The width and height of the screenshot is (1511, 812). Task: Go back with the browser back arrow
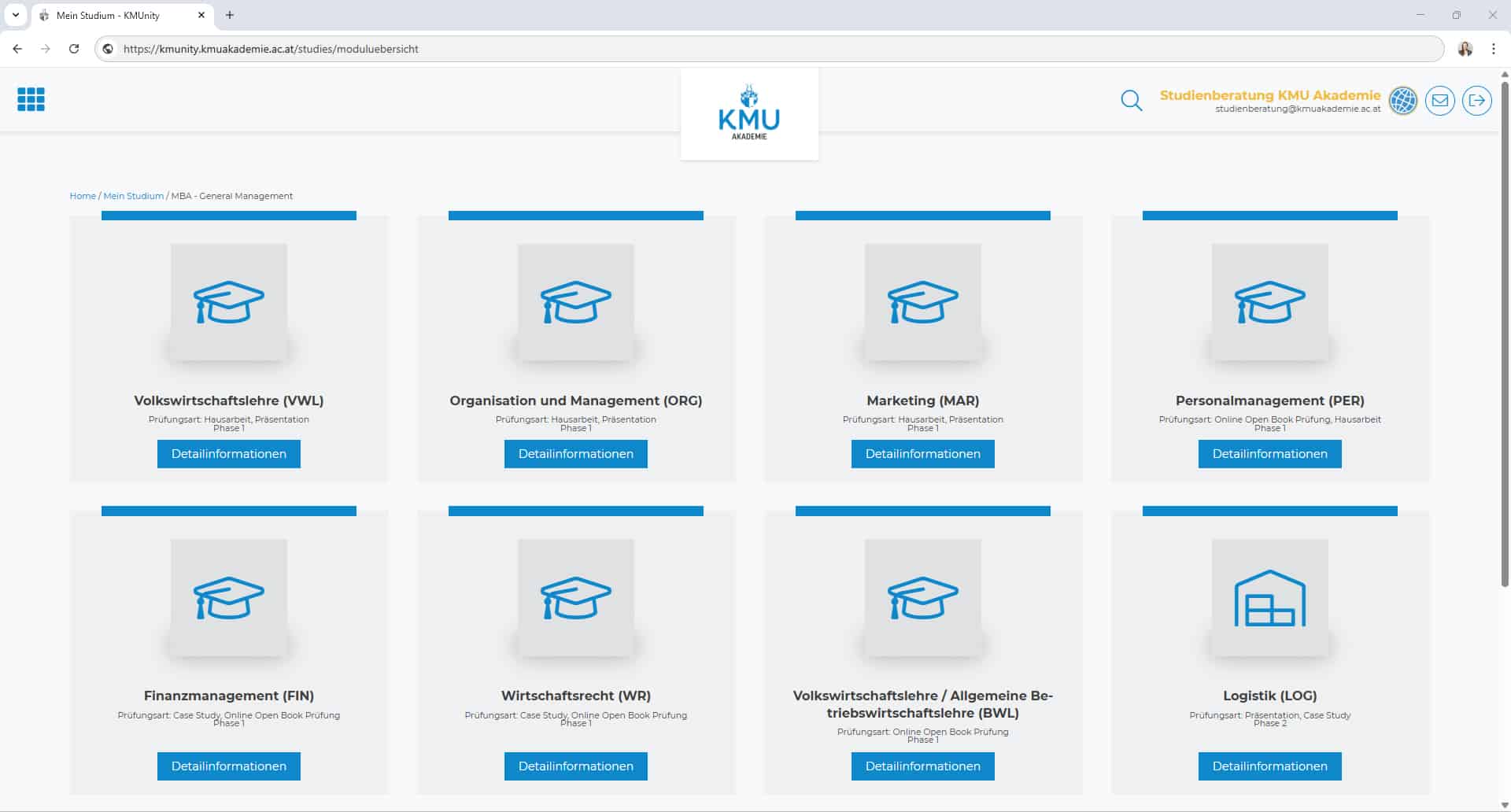(17, 49)
